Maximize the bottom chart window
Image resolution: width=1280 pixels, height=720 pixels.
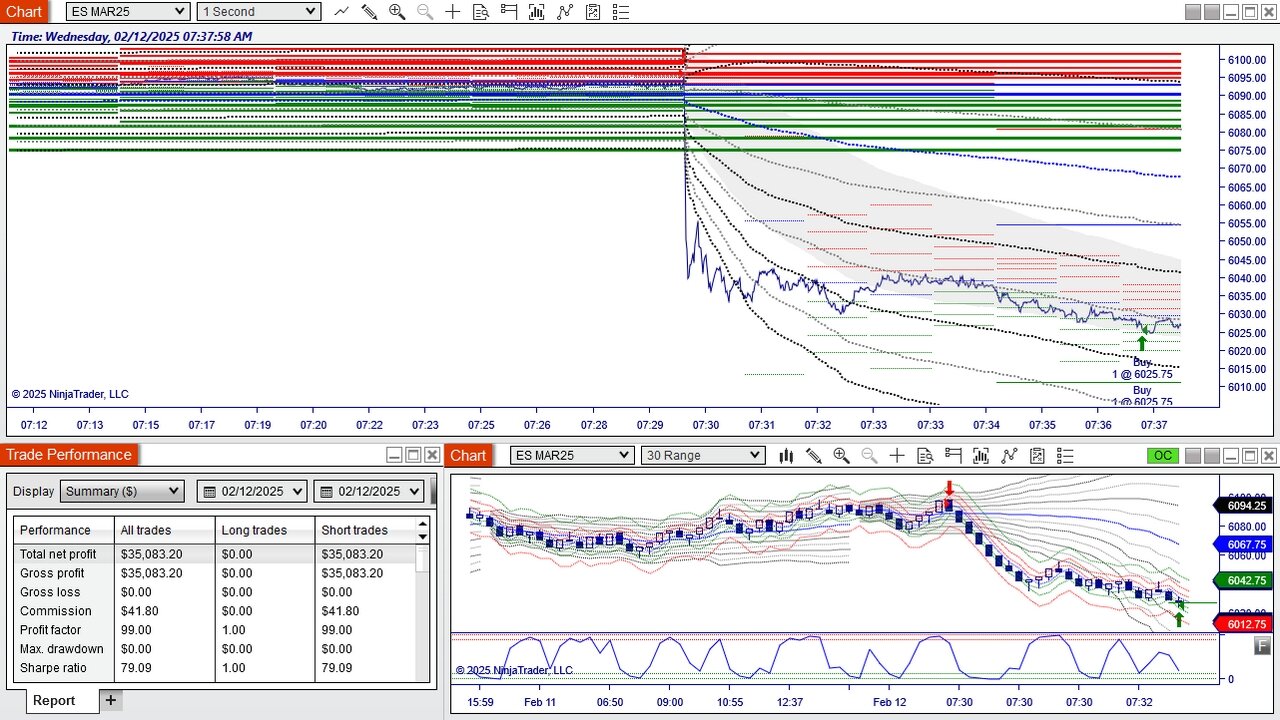[1250, 456]
